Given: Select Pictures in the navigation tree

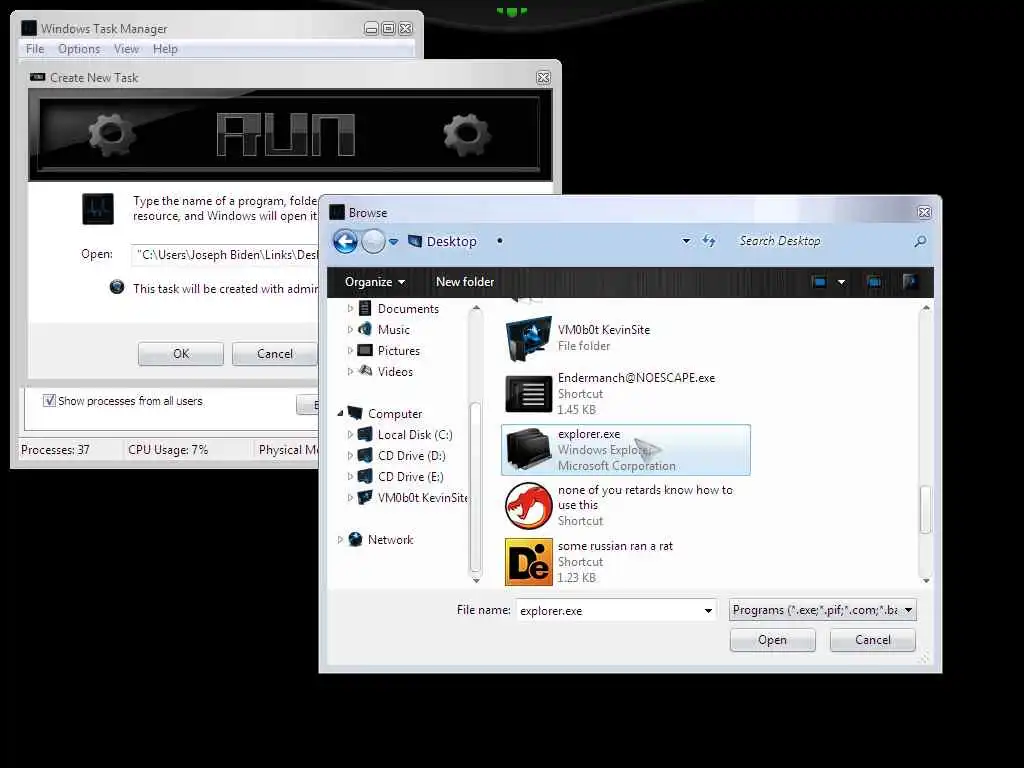Looking at the screenshot, I should (398, 351).
